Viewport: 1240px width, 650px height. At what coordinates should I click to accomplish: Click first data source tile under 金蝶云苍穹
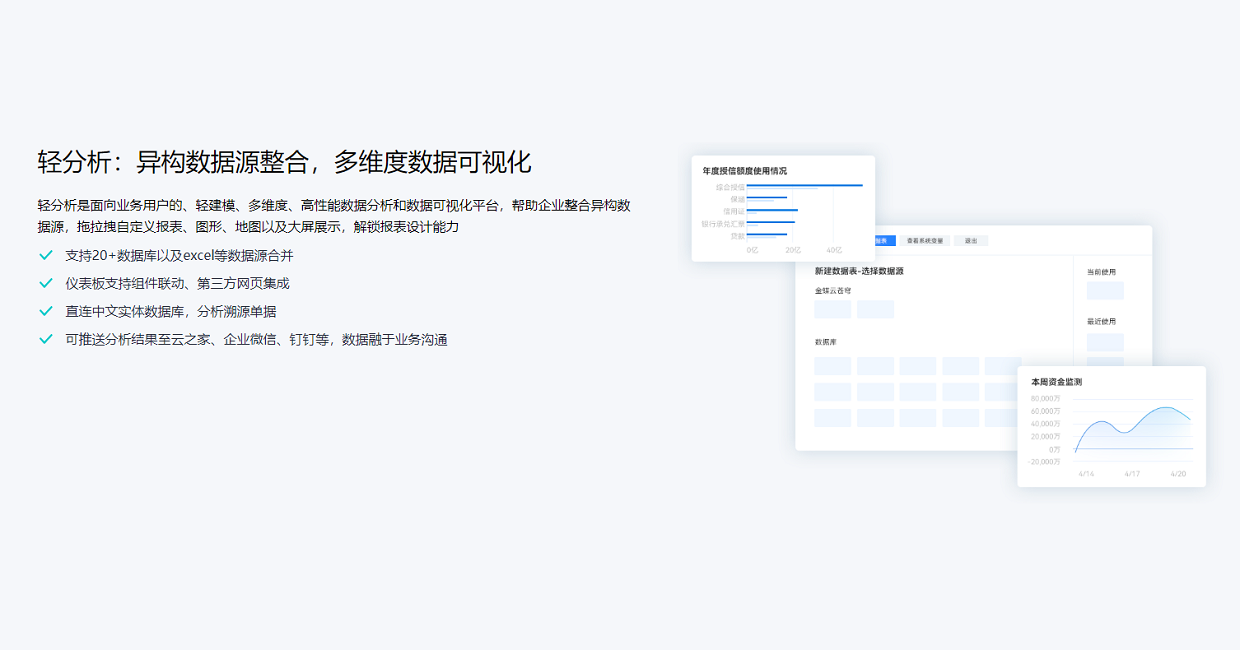(x=833, y=309)
